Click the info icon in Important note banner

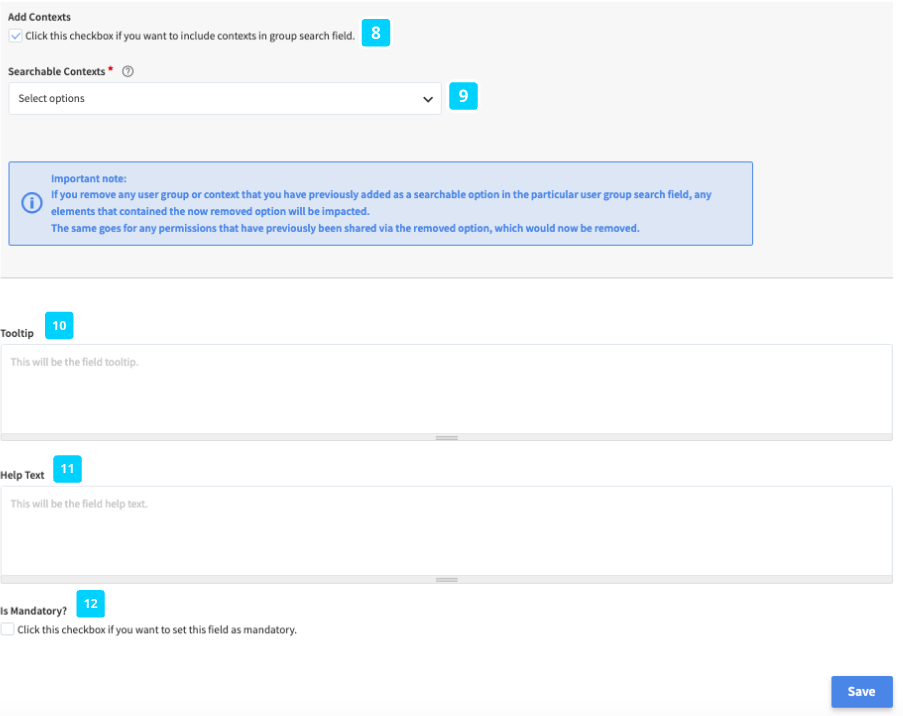32,203
